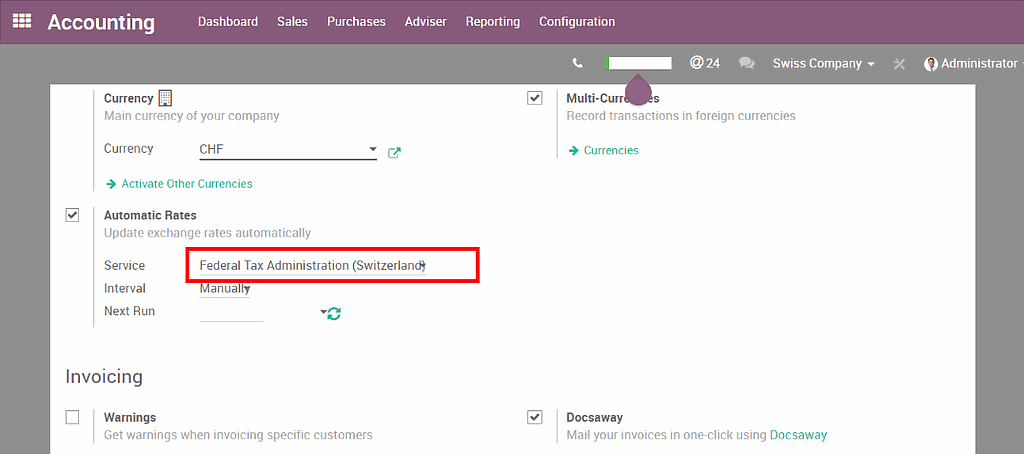Image resolution: width=1024 pixels, height=454 pixels.
Task: Follow the Activate Other Currencies link
Action: point(186,184)
